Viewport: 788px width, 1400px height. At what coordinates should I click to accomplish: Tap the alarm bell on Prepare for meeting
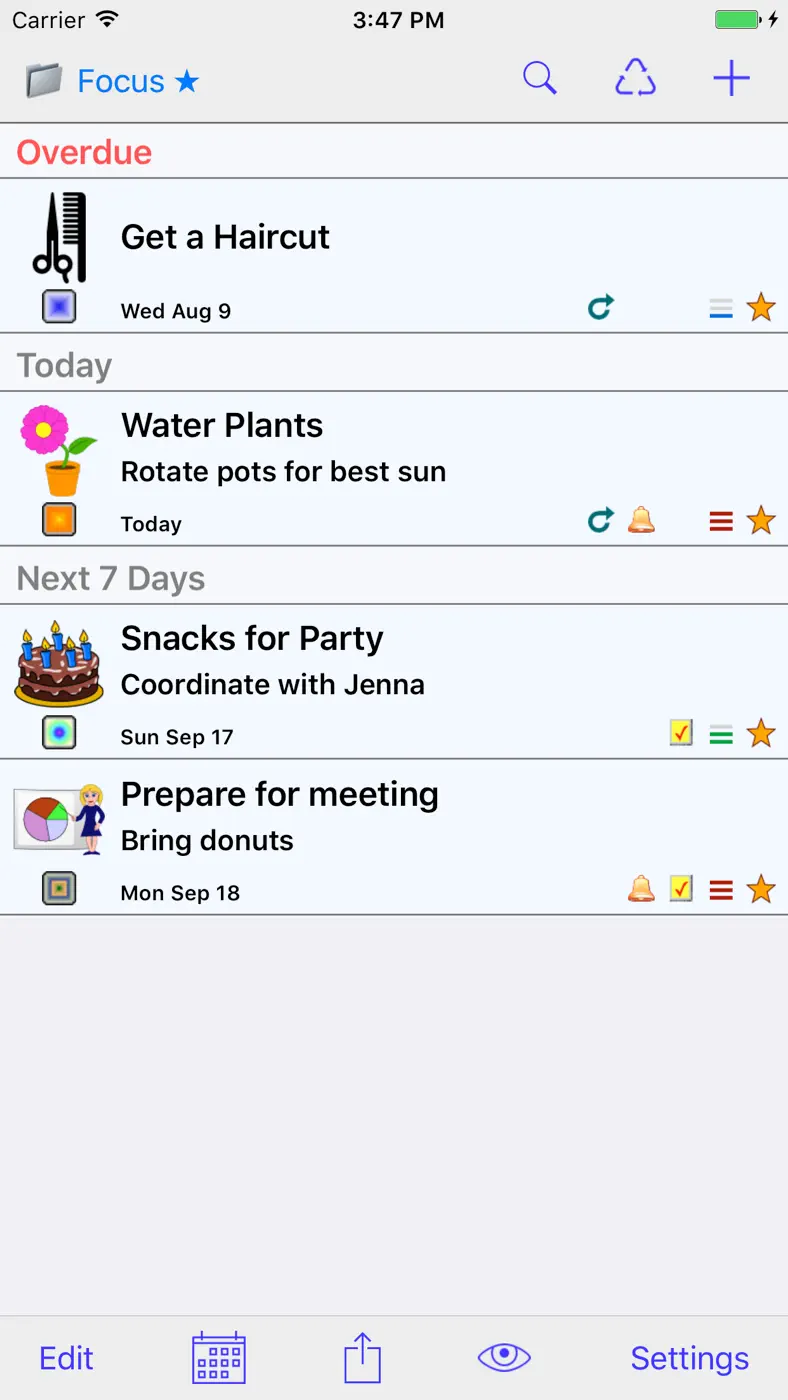641,888
